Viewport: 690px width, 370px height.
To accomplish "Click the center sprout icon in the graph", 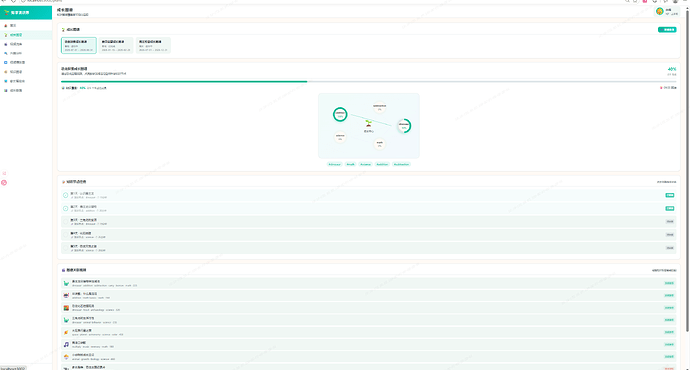I will 369,124.
